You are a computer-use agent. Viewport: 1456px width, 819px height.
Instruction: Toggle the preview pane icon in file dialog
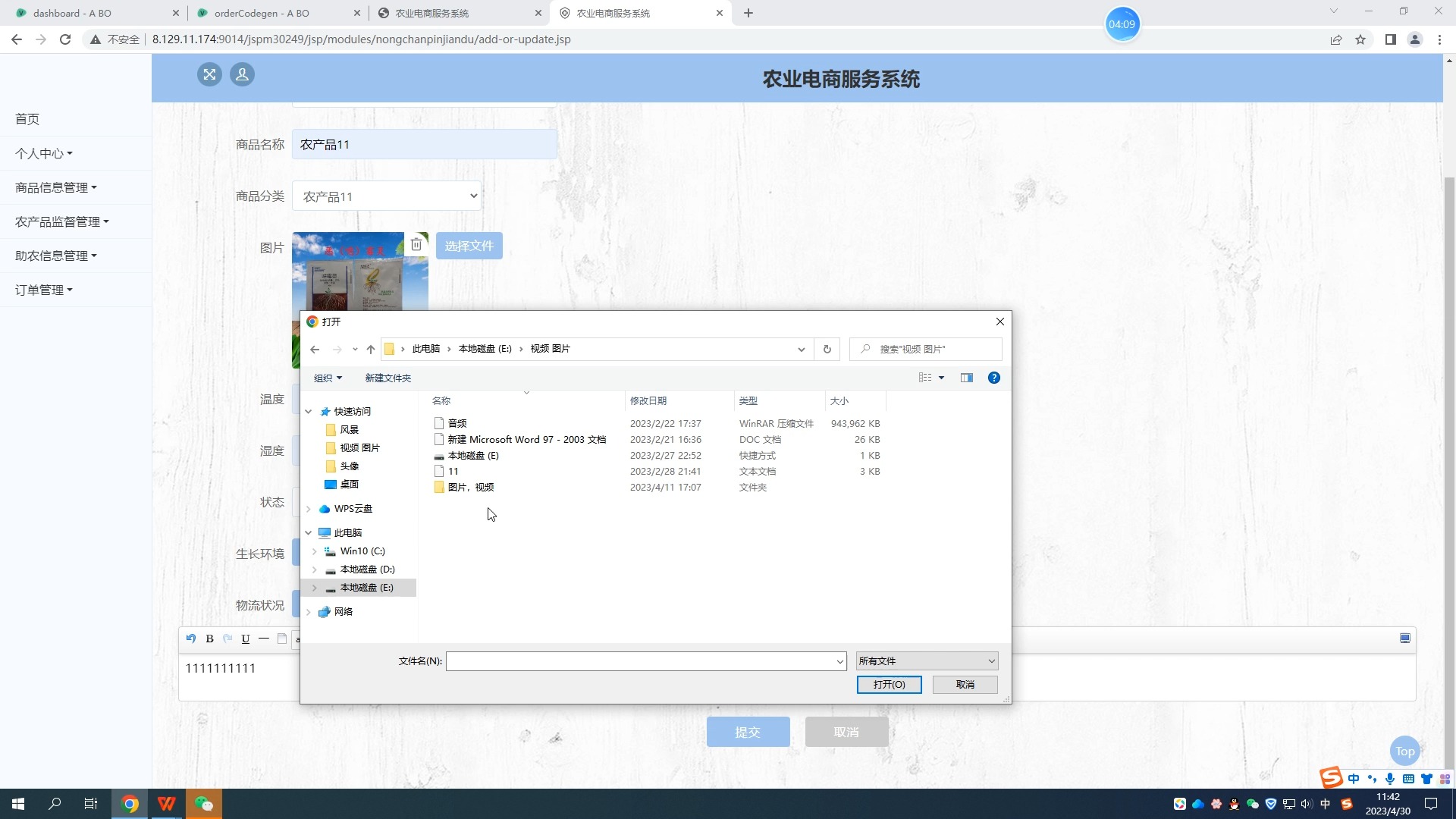(x=966, y=378)
